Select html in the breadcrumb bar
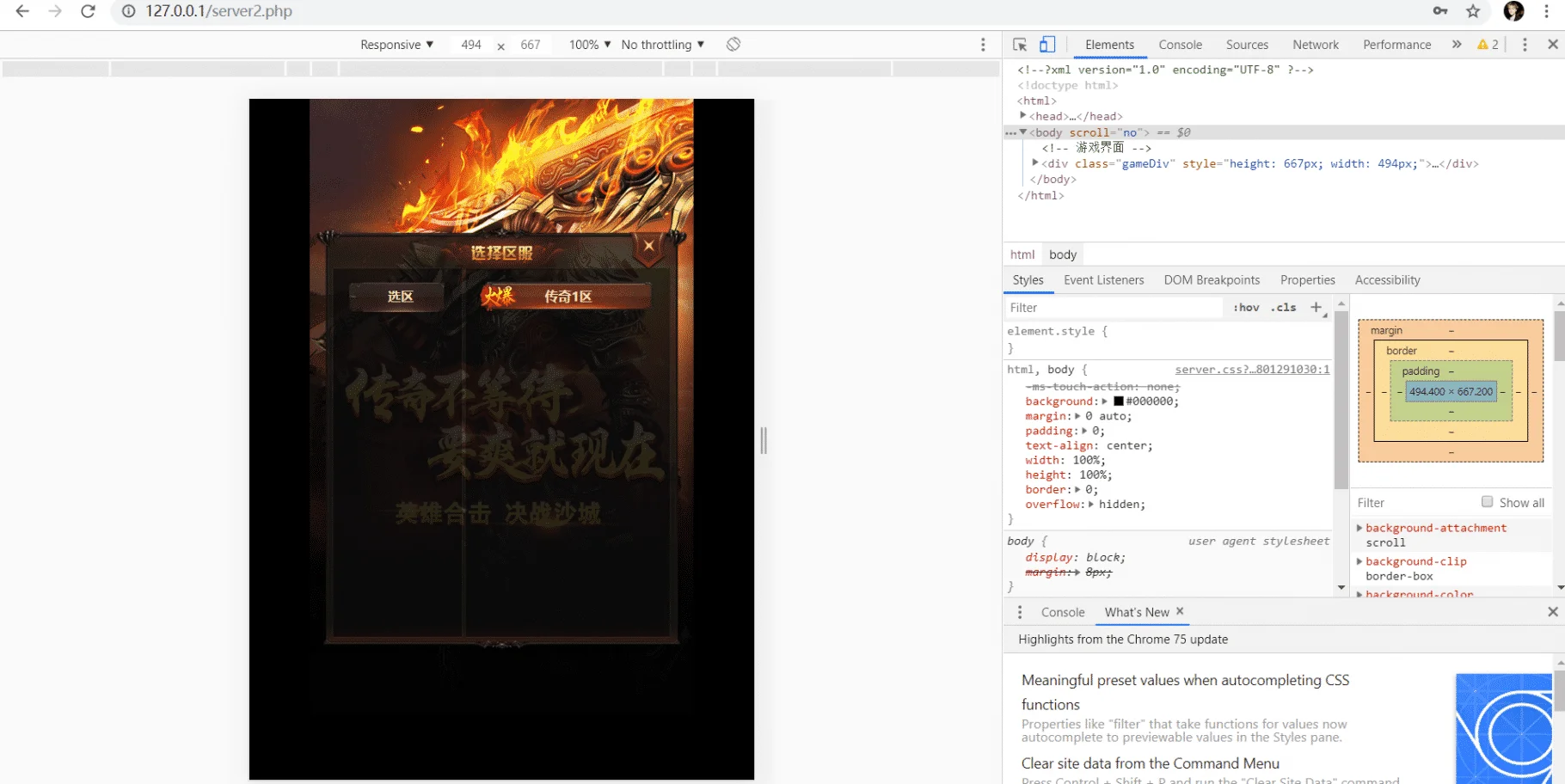Image resolution: width=1565 pixels, height=784 pixels. click(x=1022, y=254)
